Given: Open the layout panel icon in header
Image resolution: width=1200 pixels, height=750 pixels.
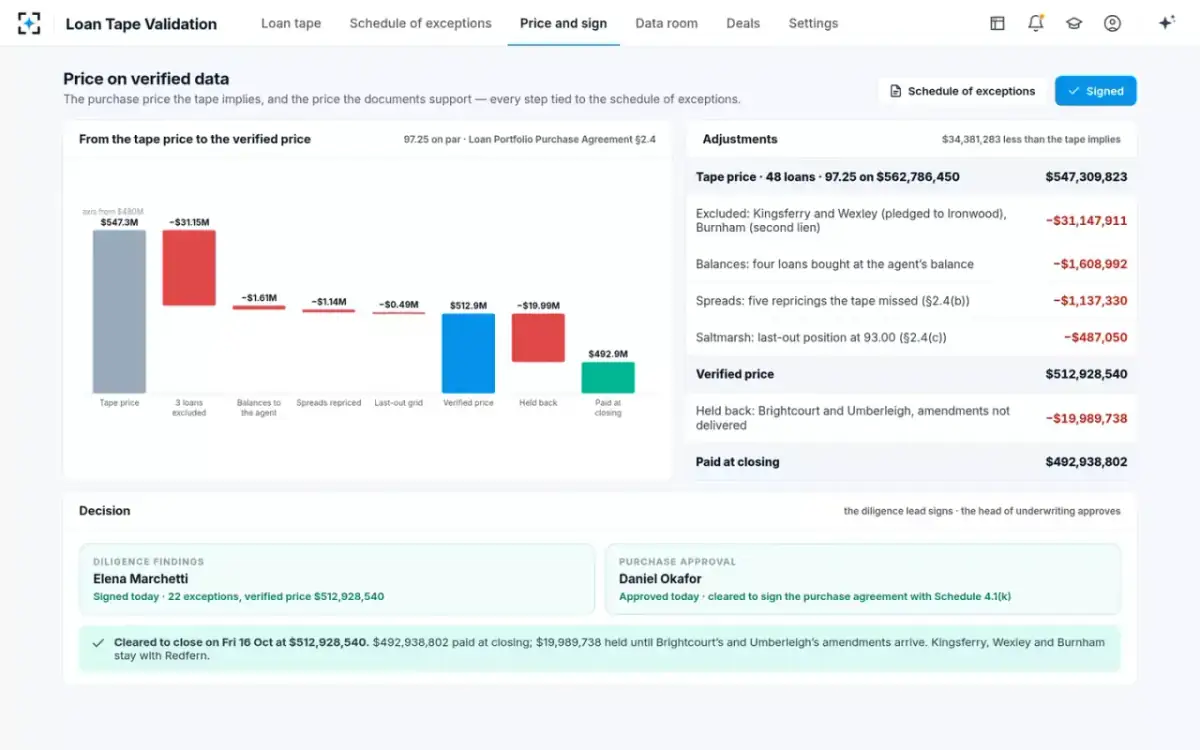Looking at the screenshot, I should (997, 23).
